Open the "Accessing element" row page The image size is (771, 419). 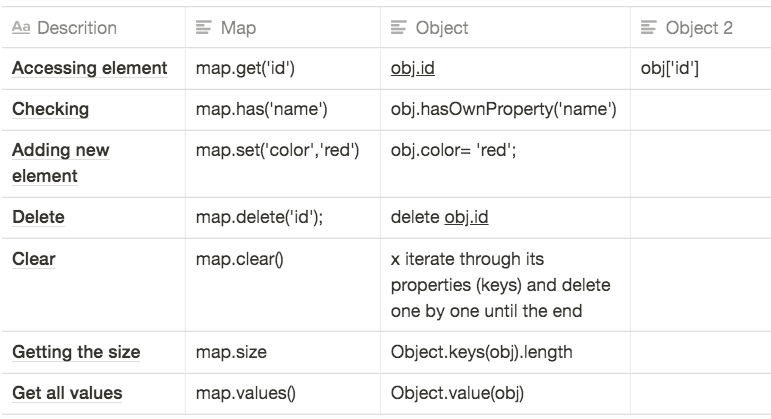tap(89, 69)
